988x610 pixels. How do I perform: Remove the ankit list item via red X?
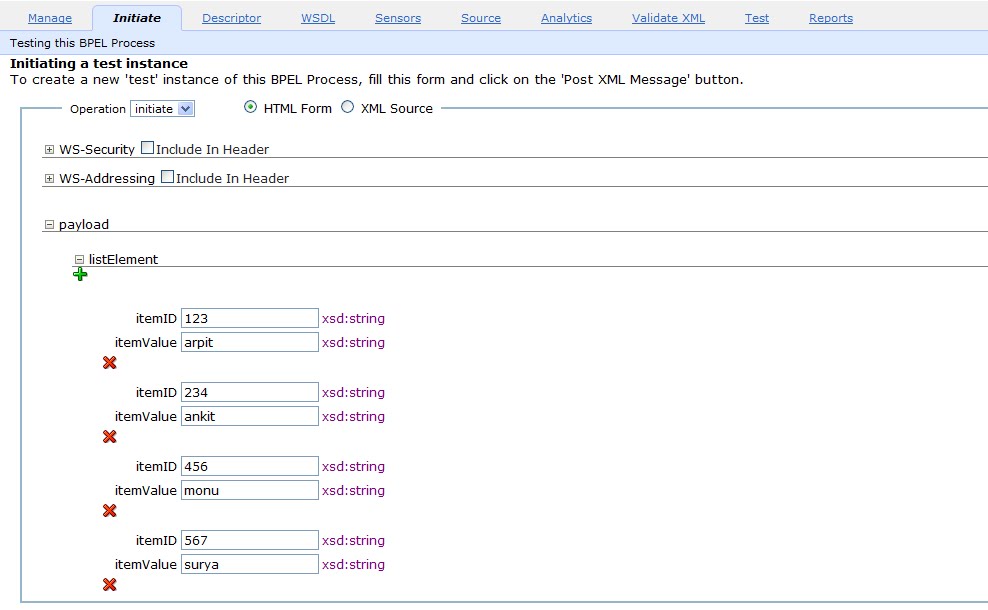click(x=110, y=436)
